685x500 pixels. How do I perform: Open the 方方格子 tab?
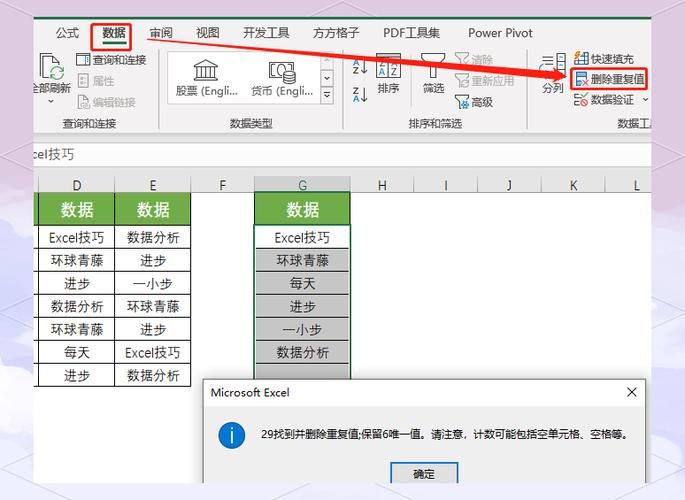(x=336, y=33)
